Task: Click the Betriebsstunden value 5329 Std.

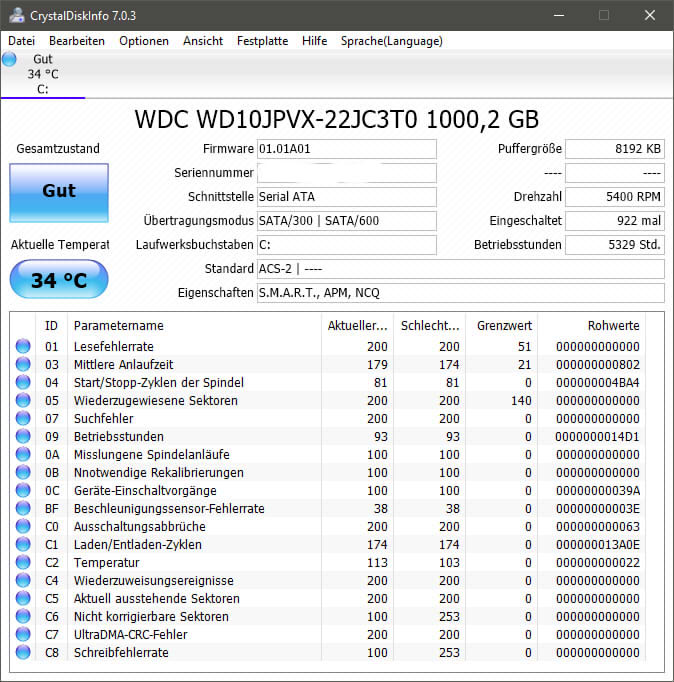Action: pyautogui.click(x=615, y=244)
